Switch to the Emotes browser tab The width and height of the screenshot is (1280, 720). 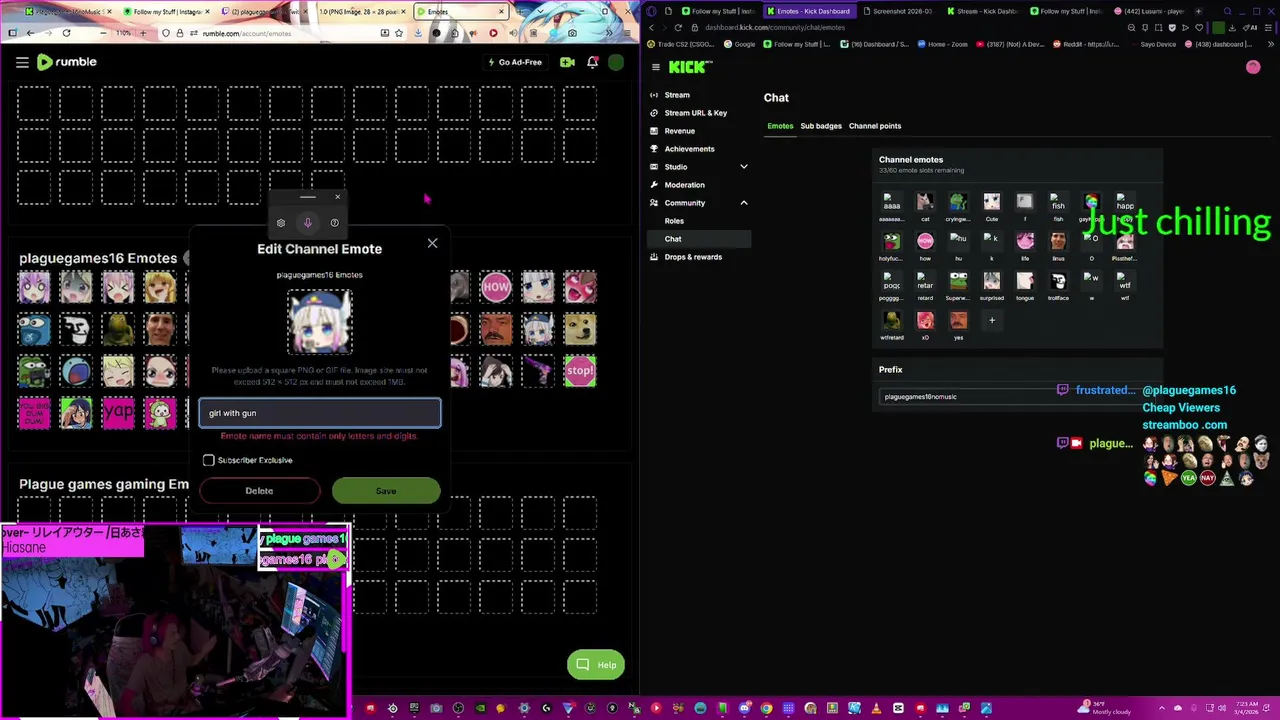(460, 11)
